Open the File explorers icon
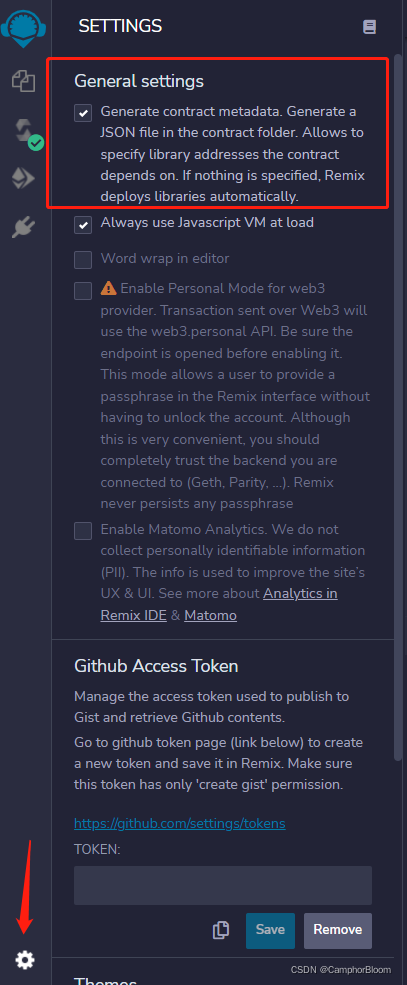 click(24, 81)
